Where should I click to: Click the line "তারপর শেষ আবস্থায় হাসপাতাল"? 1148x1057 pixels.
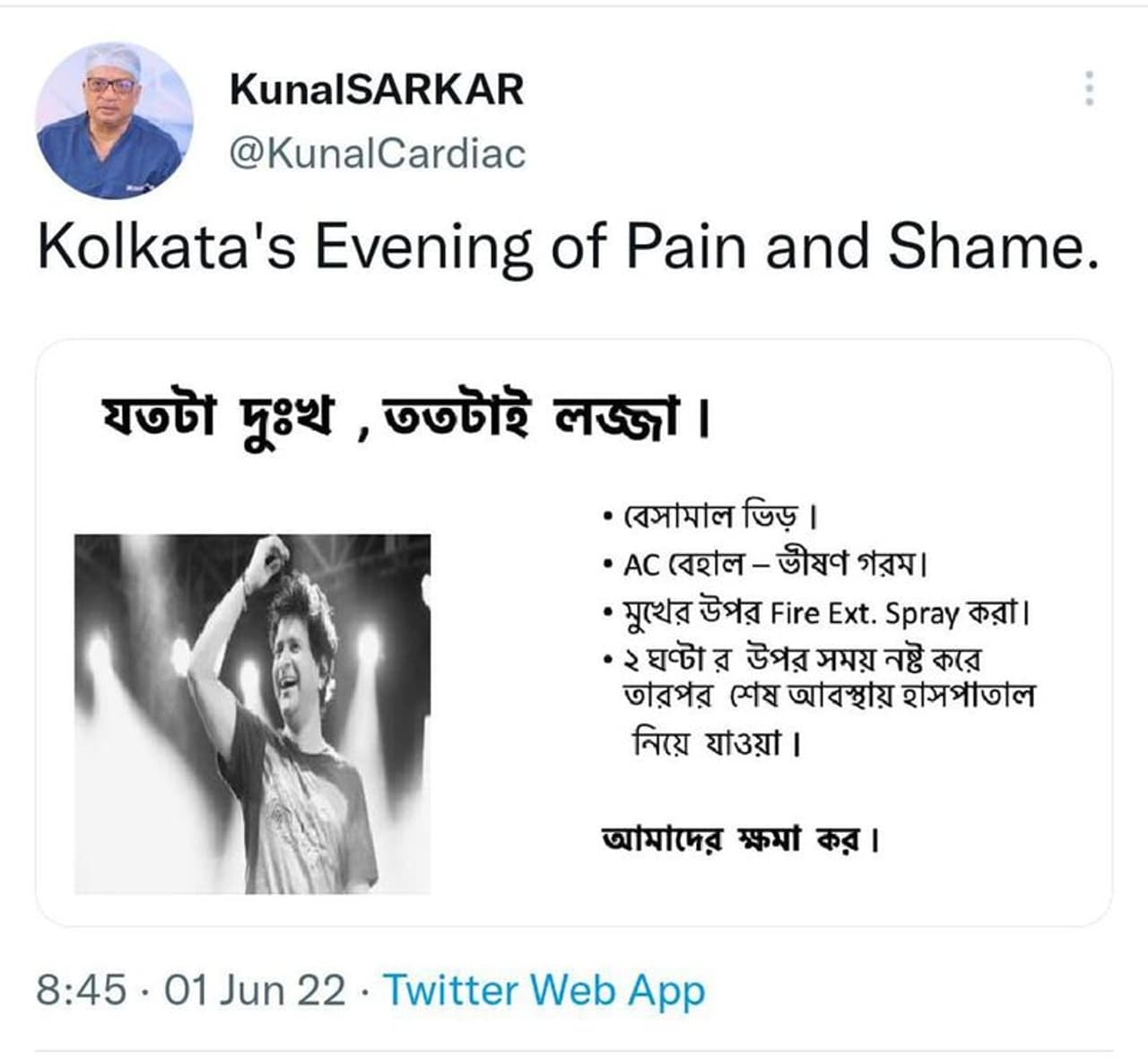tap(828, 697)
